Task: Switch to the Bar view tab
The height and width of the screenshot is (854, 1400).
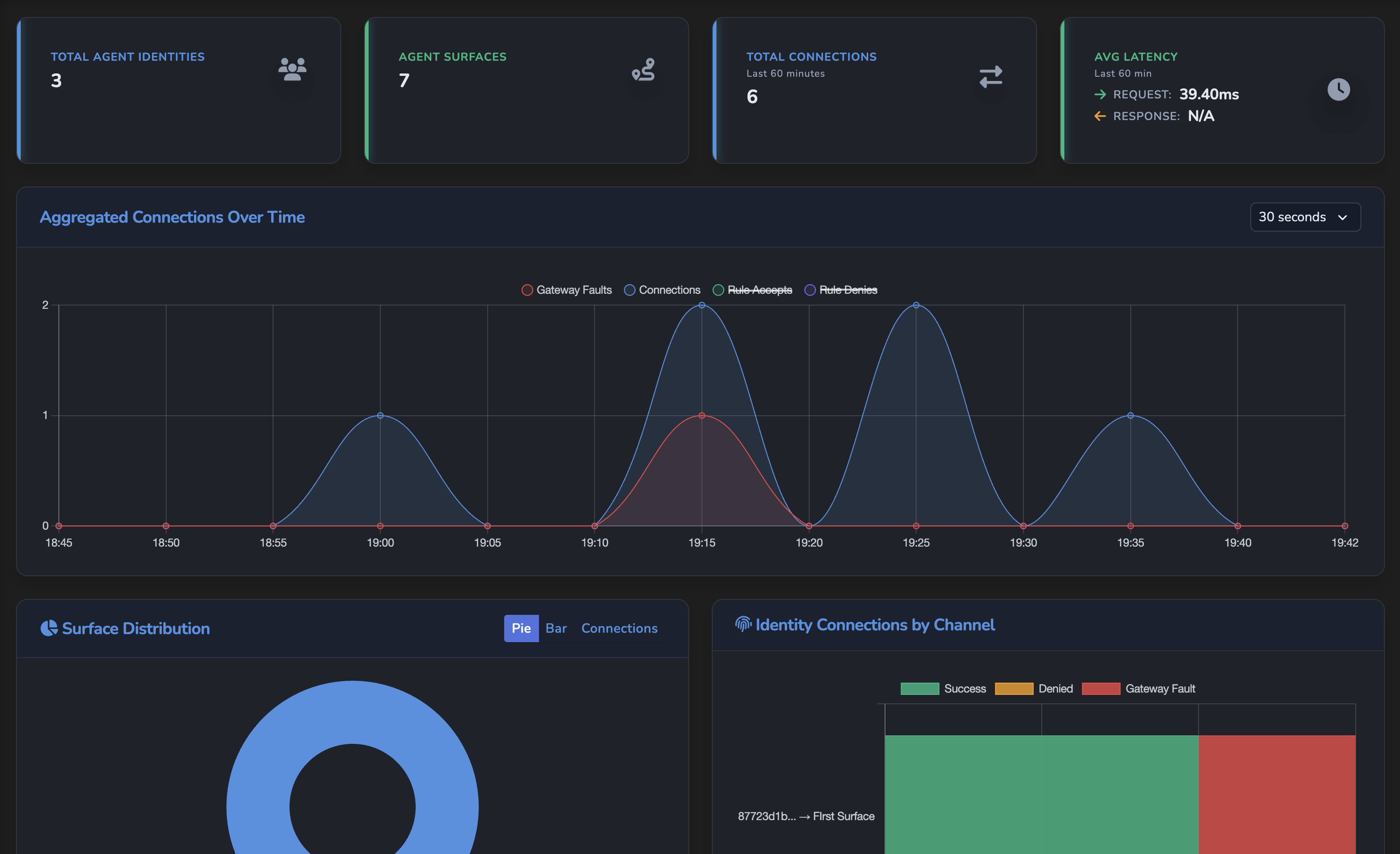Action: coord(556,628)
